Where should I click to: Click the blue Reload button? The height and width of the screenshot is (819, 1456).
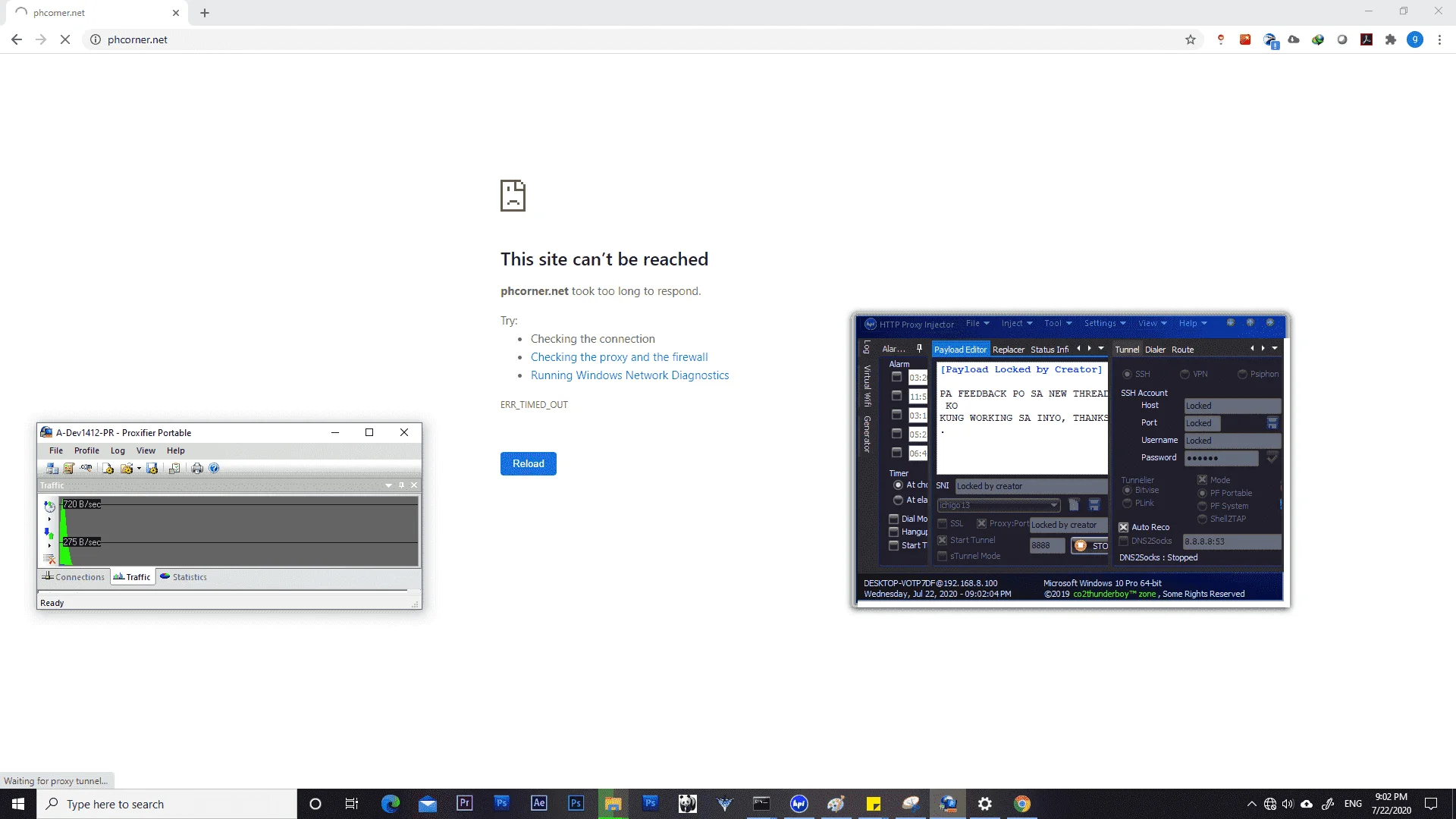[x=529, y=463]
